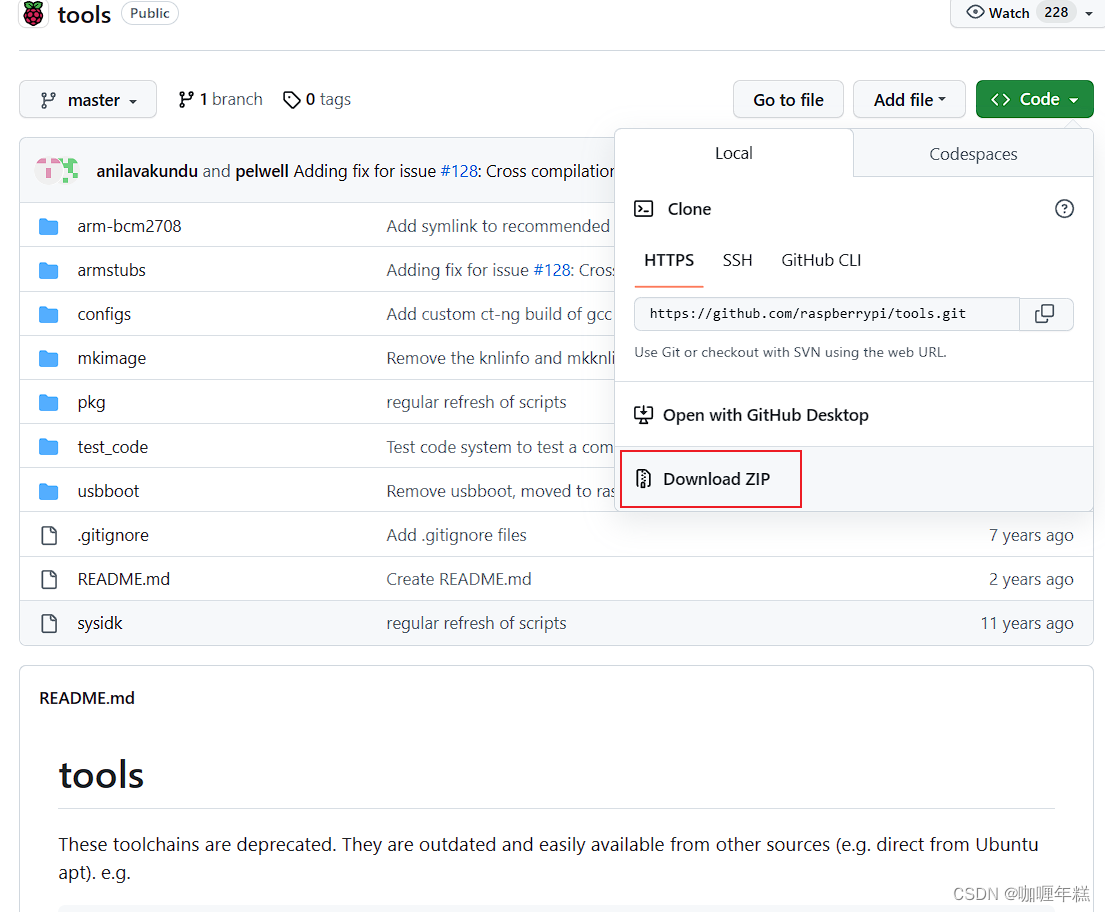Click the README.md file icon
The image size is (1105, 912).
tap(49, 579)
